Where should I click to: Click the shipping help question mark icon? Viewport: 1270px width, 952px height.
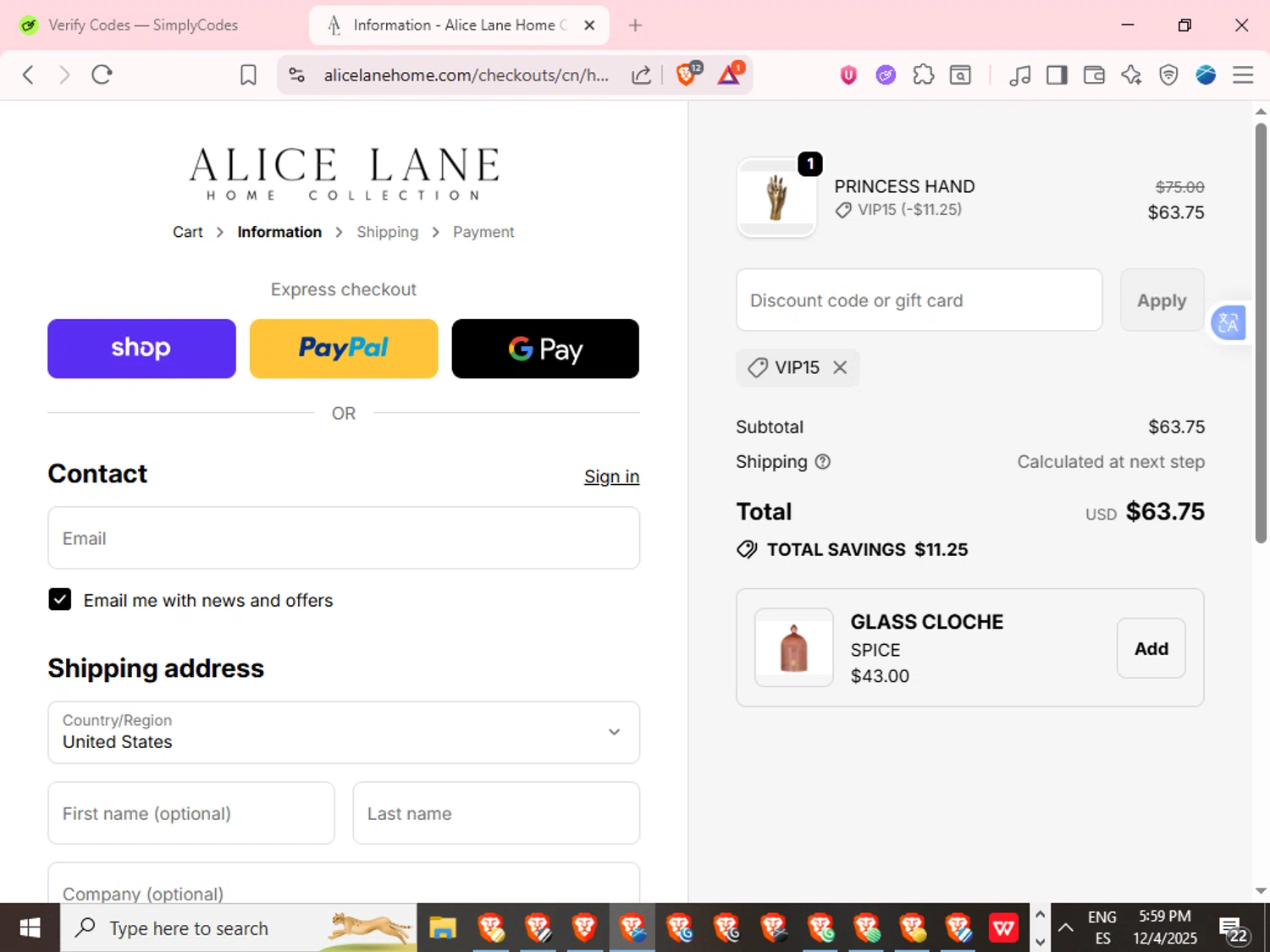pyautogui.click(x=822, y=462)
